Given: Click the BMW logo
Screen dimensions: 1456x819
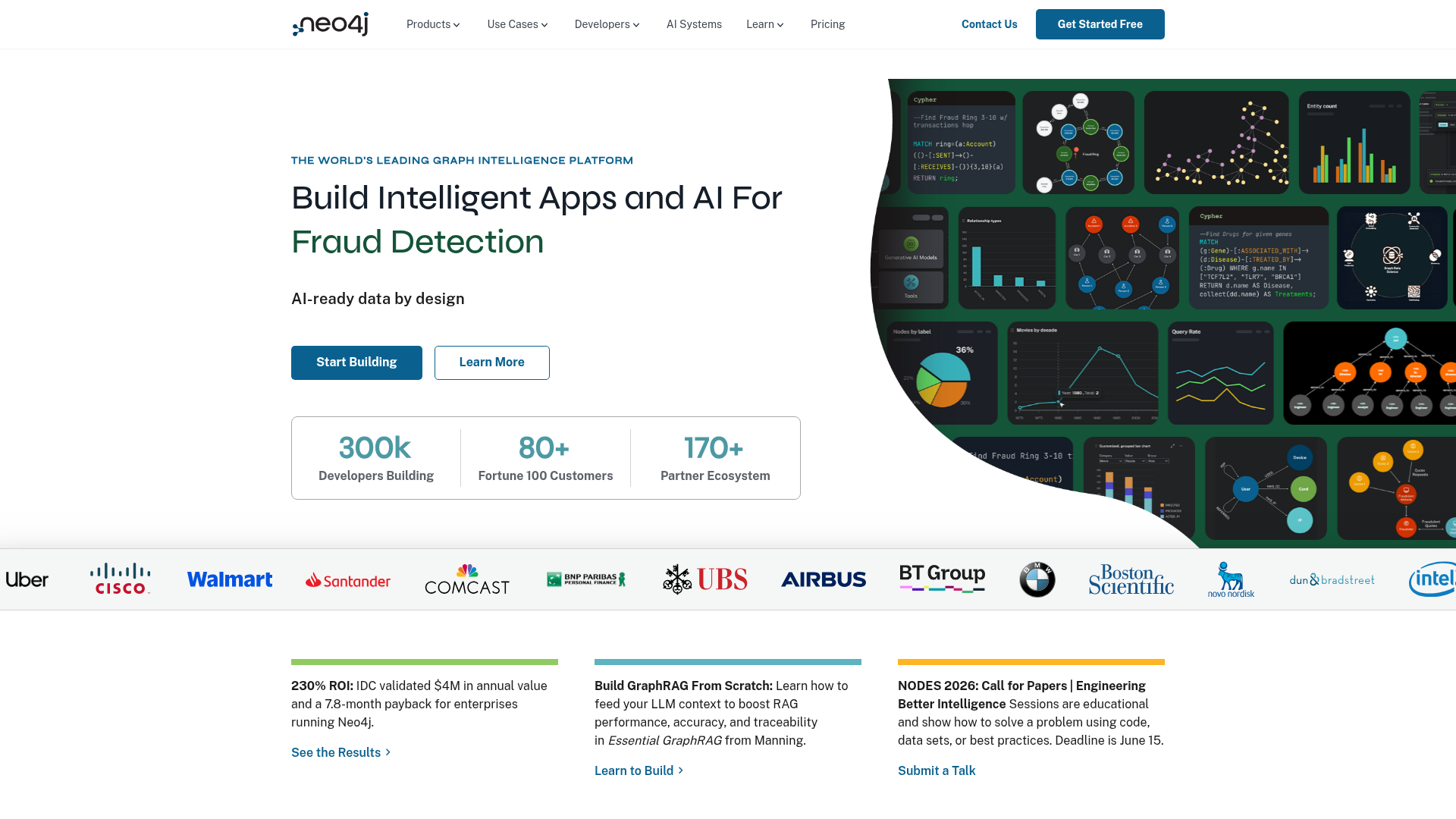Looking at the screenshot, I should [x=1037, y=579].
